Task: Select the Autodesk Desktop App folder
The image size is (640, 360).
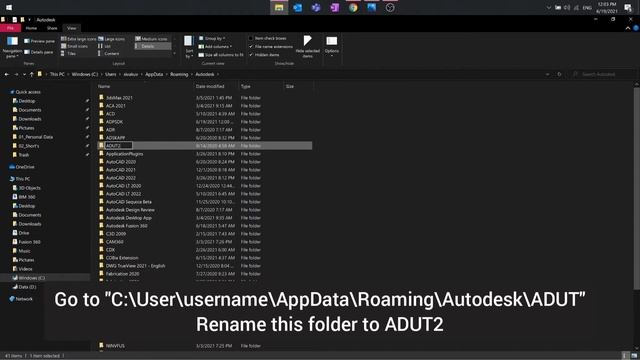Action: tap(129, 218)
